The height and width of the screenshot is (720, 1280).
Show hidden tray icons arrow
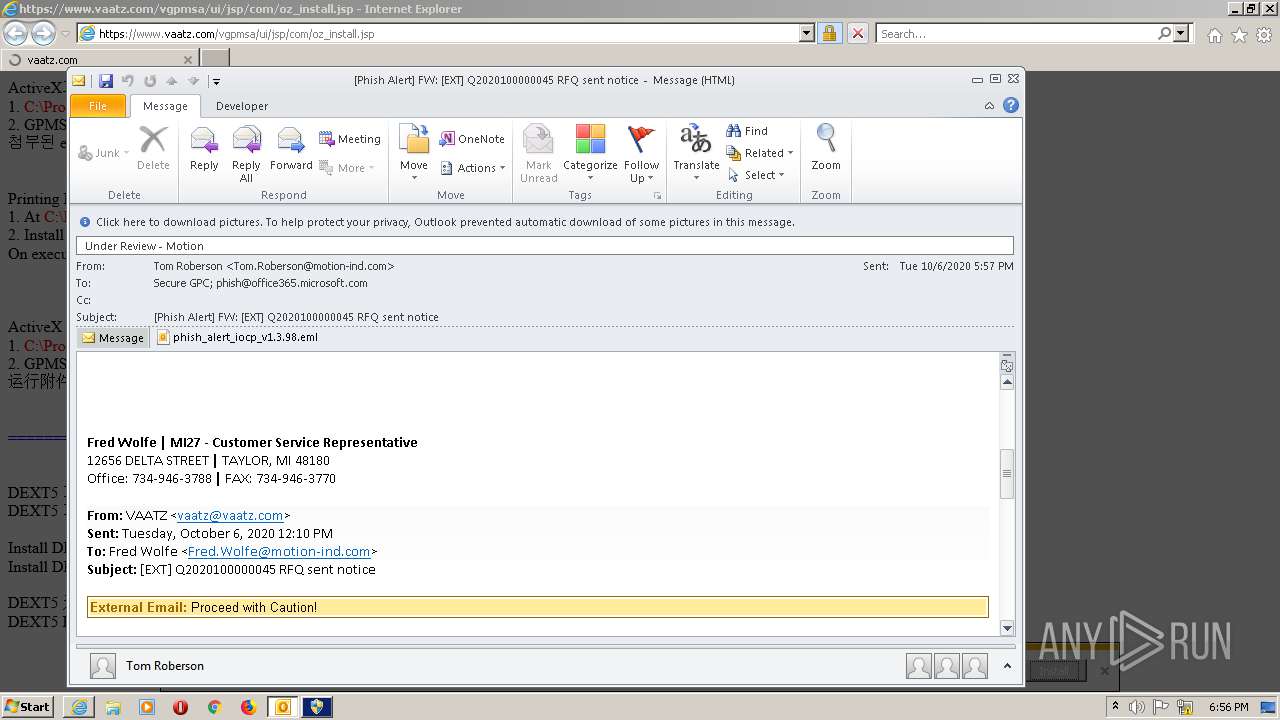[x=1116, y=707]
